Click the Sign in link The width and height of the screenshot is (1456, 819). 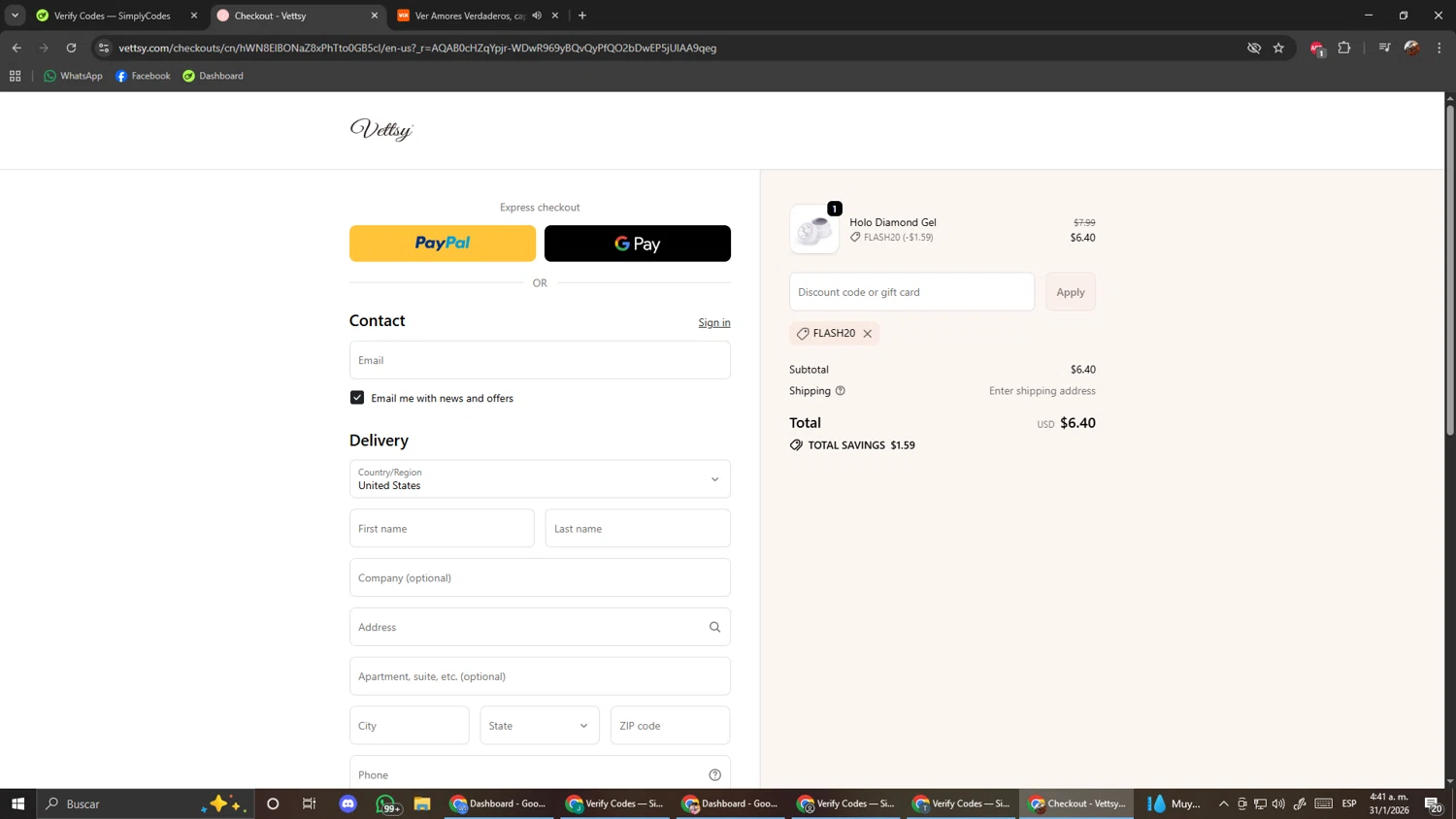pos(714,323)
